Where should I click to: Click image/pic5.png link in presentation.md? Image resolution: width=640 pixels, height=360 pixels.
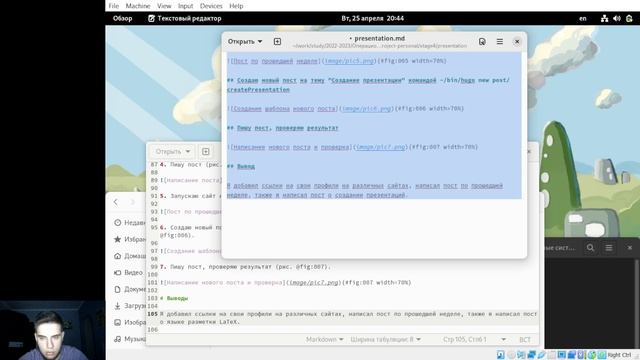pos(349,61)
